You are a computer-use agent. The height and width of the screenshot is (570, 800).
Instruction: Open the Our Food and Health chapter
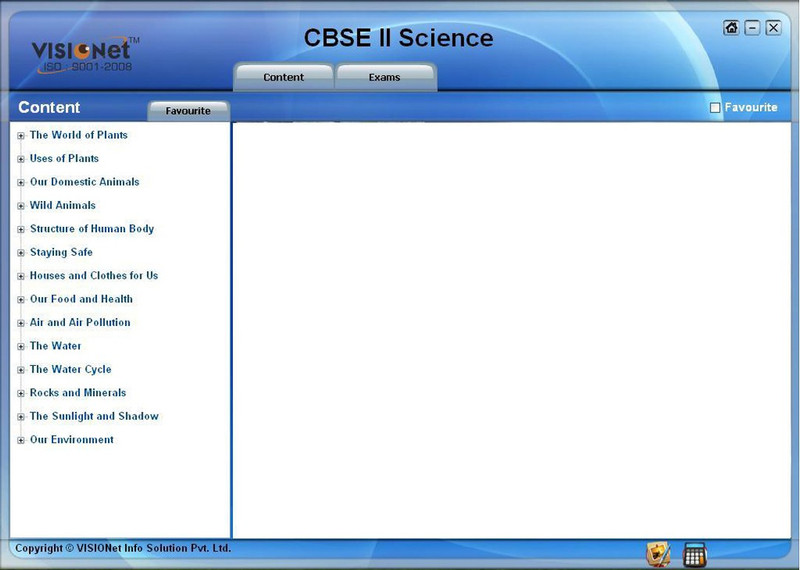click(81, 299)
